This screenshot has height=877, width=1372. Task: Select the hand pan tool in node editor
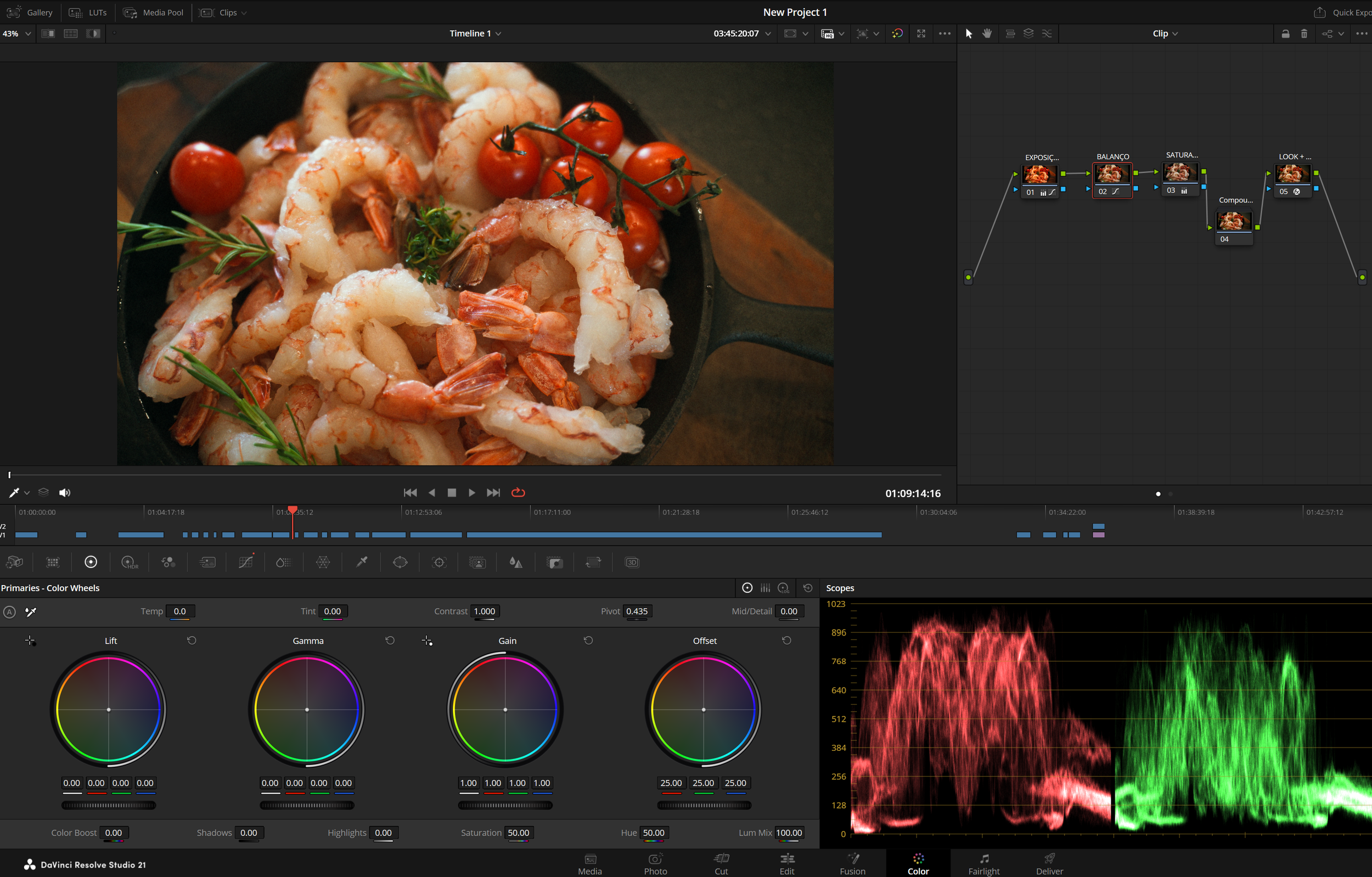987,33
